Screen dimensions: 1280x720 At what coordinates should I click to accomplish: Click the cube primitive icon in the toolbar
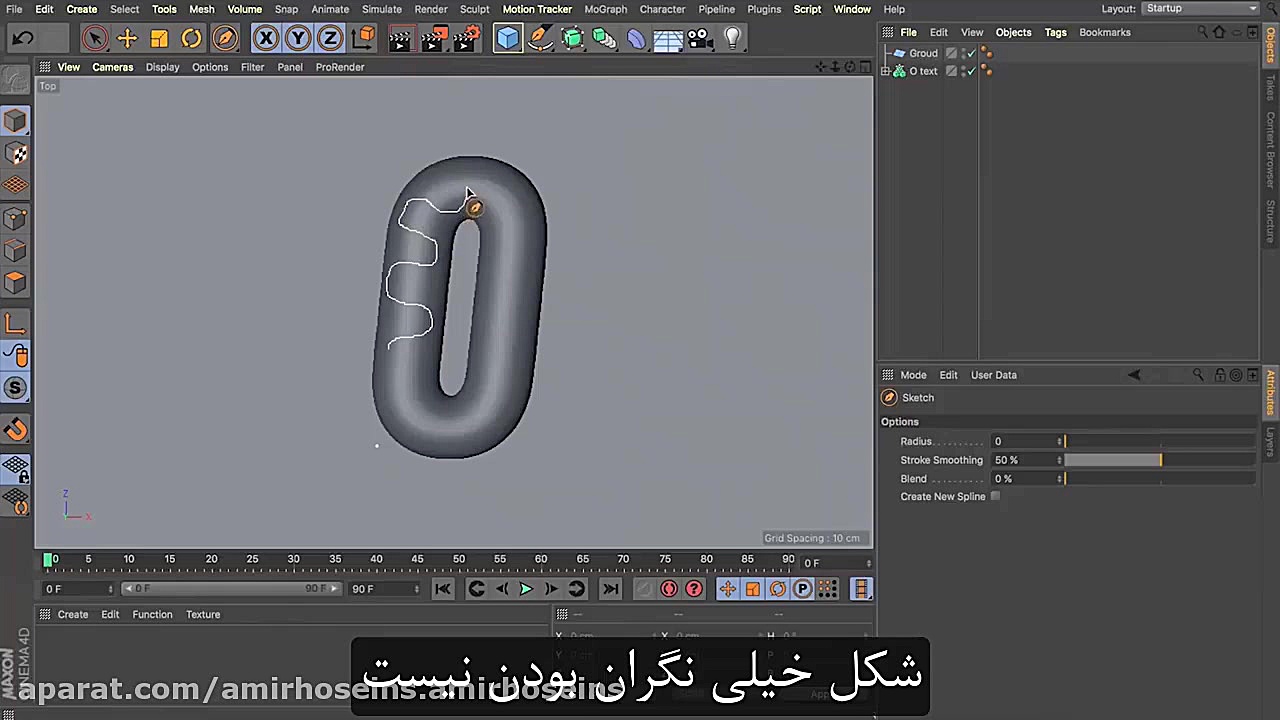[509, 38]
